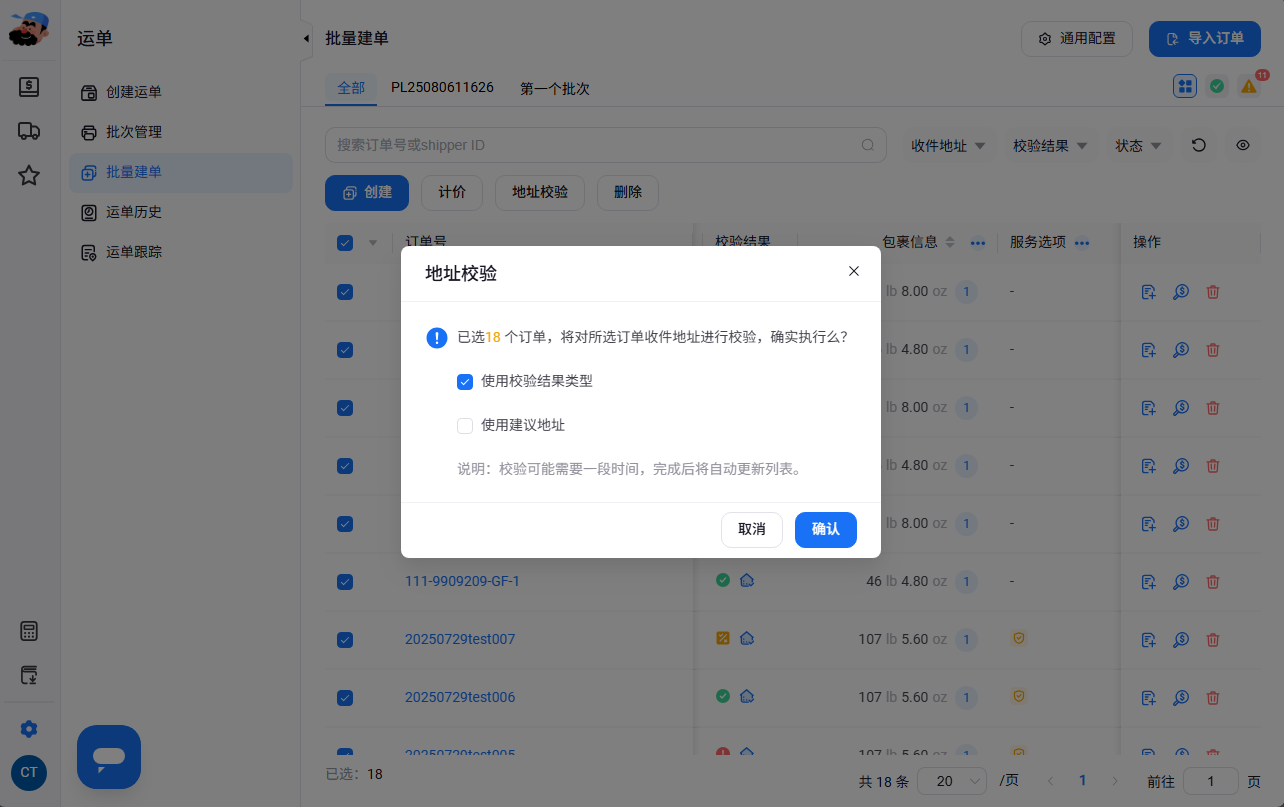Click the truck shipping icon in left rail
1284x807 pixels.
click(x=29, y=131)
